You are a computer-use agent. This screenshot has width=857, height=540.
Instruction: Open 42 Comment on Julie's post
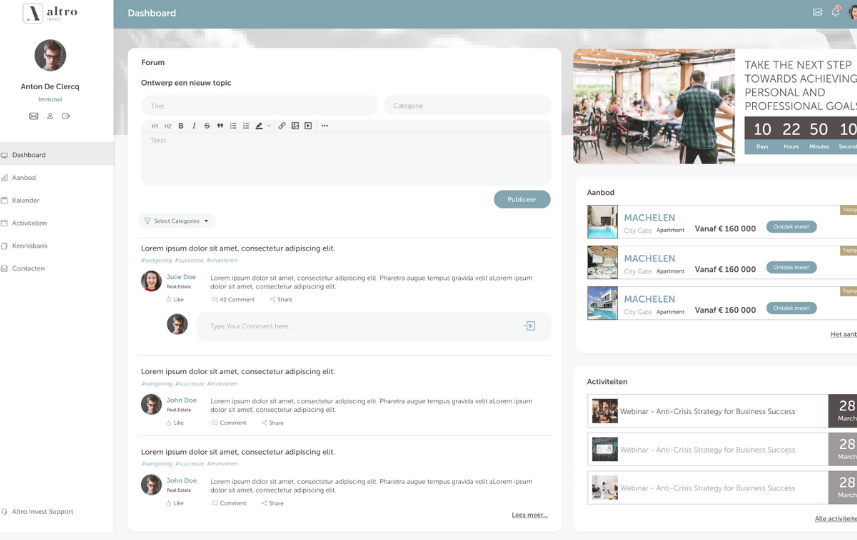233,300
